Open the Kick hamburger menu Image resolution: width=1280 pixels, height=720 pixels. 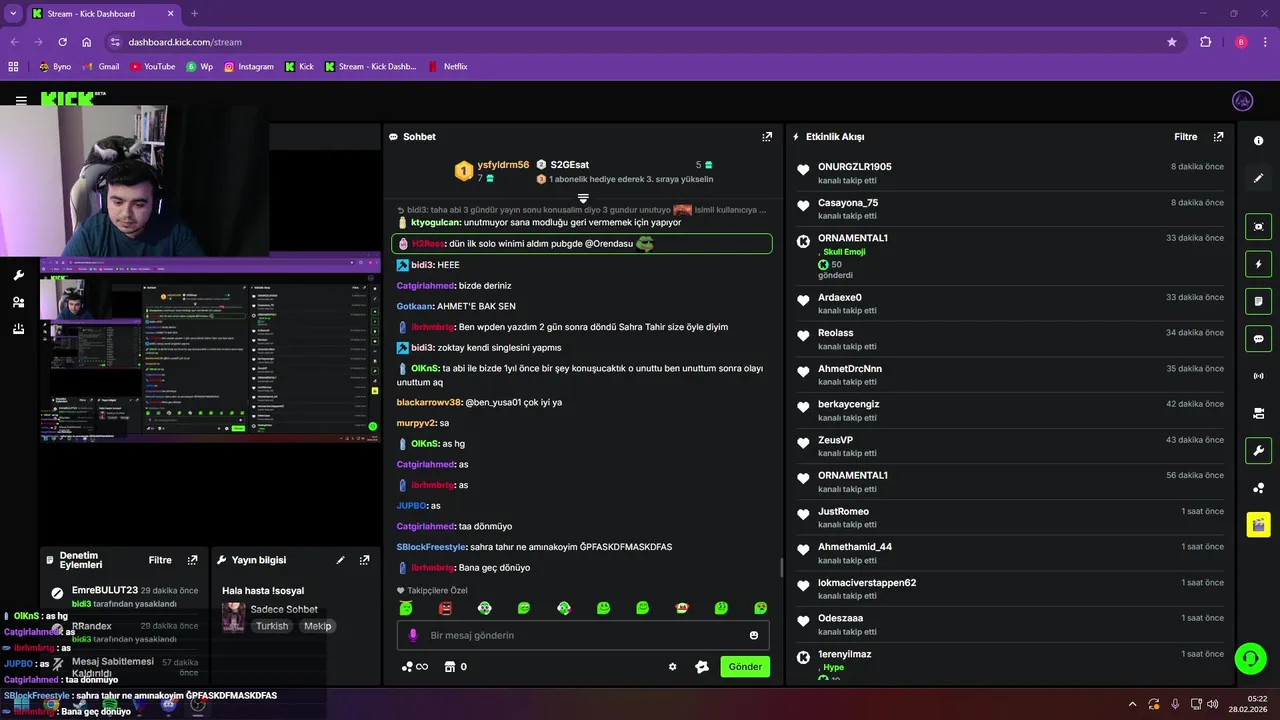21,100
